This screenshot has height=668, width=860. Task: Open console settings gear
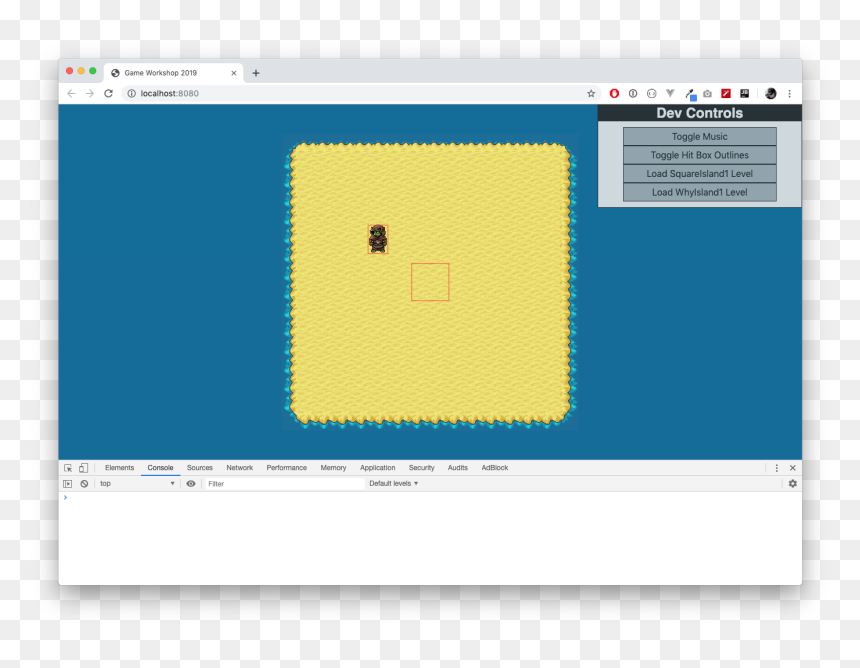click(793, 484)
